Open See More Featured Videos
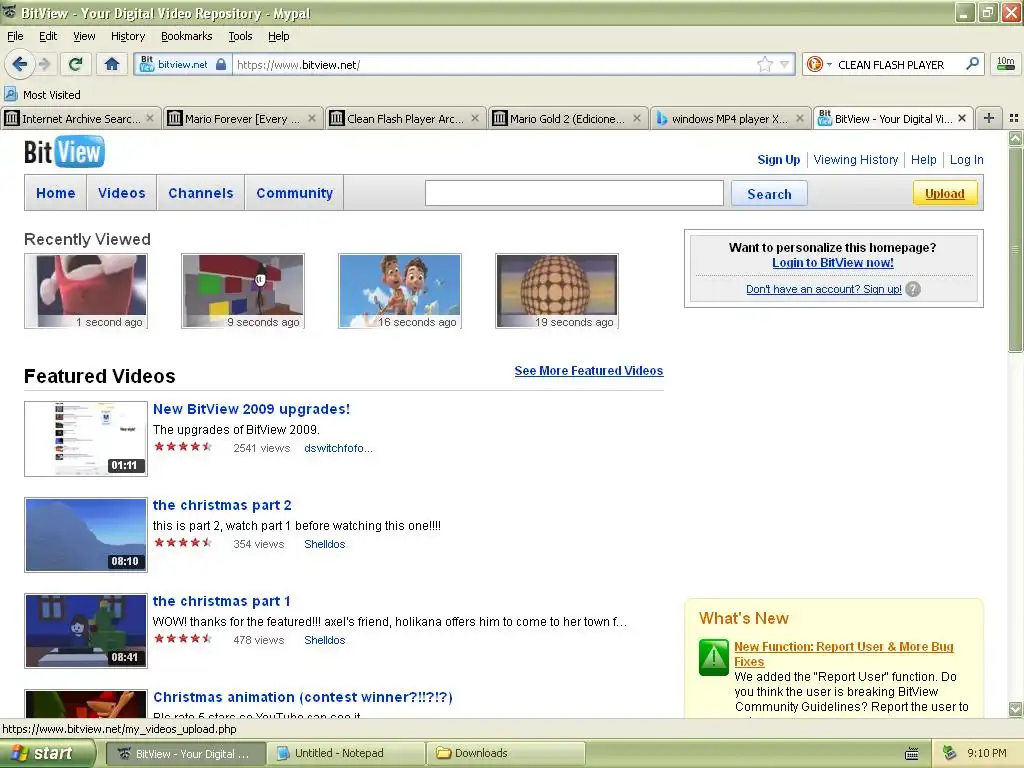1024x768 pixels. click(588, 370)
